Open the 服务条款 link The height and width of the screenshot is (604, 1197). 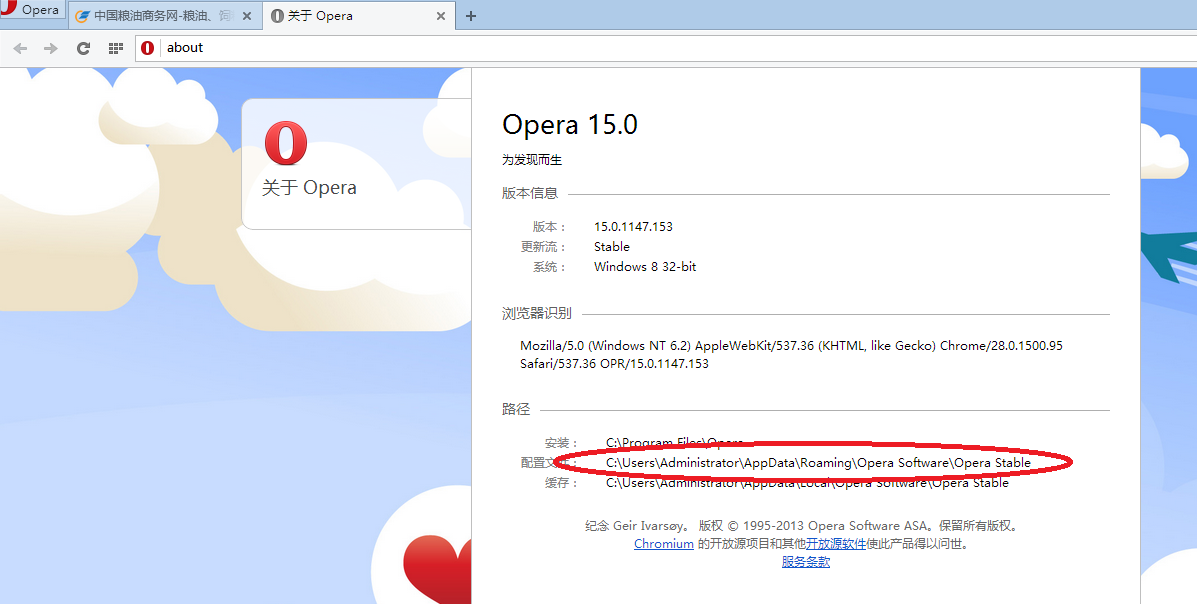click(x=805, y=562)
